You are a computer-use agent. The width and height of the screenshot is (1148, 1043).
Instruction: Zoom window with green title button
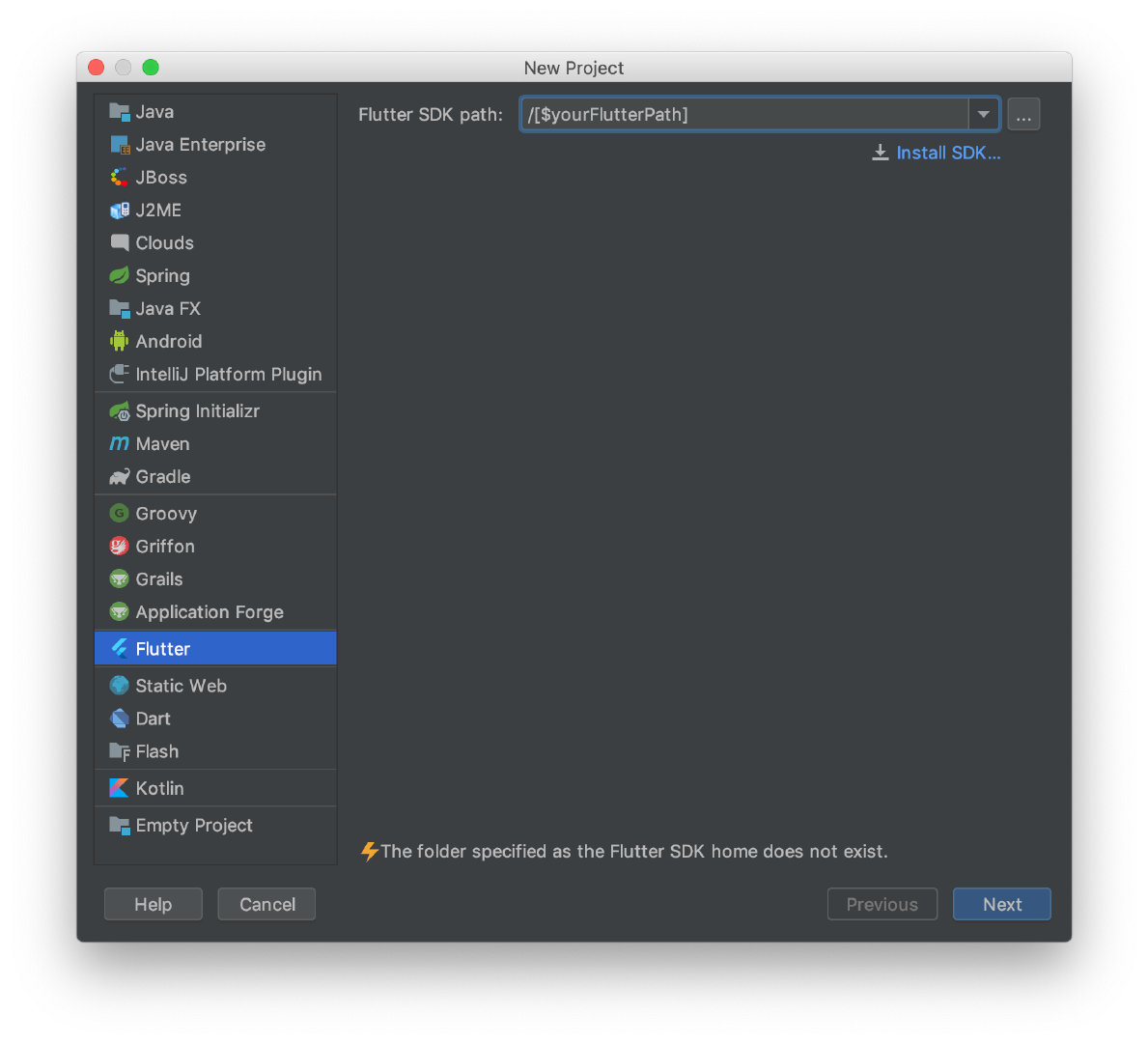pos(151,68)
